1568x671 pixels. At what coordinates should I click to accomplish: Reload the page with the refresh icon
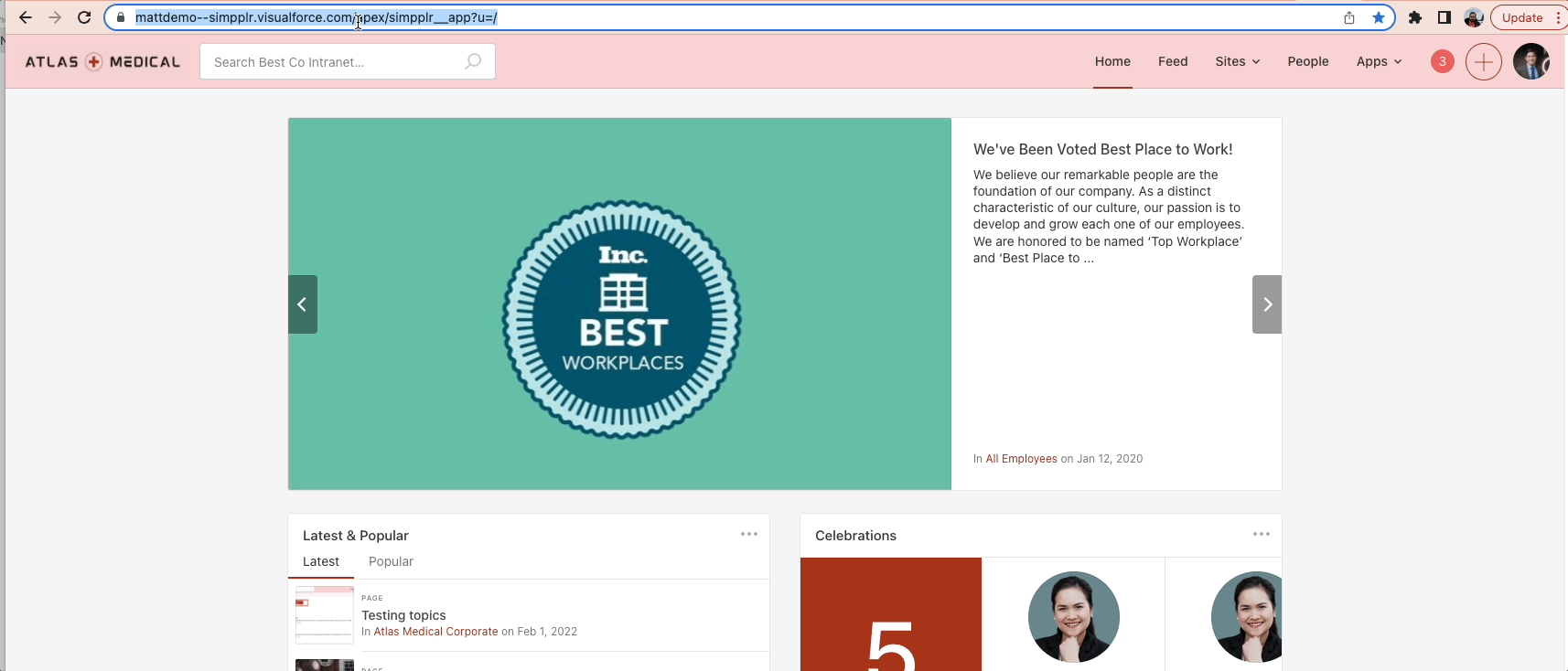(84, 17)
